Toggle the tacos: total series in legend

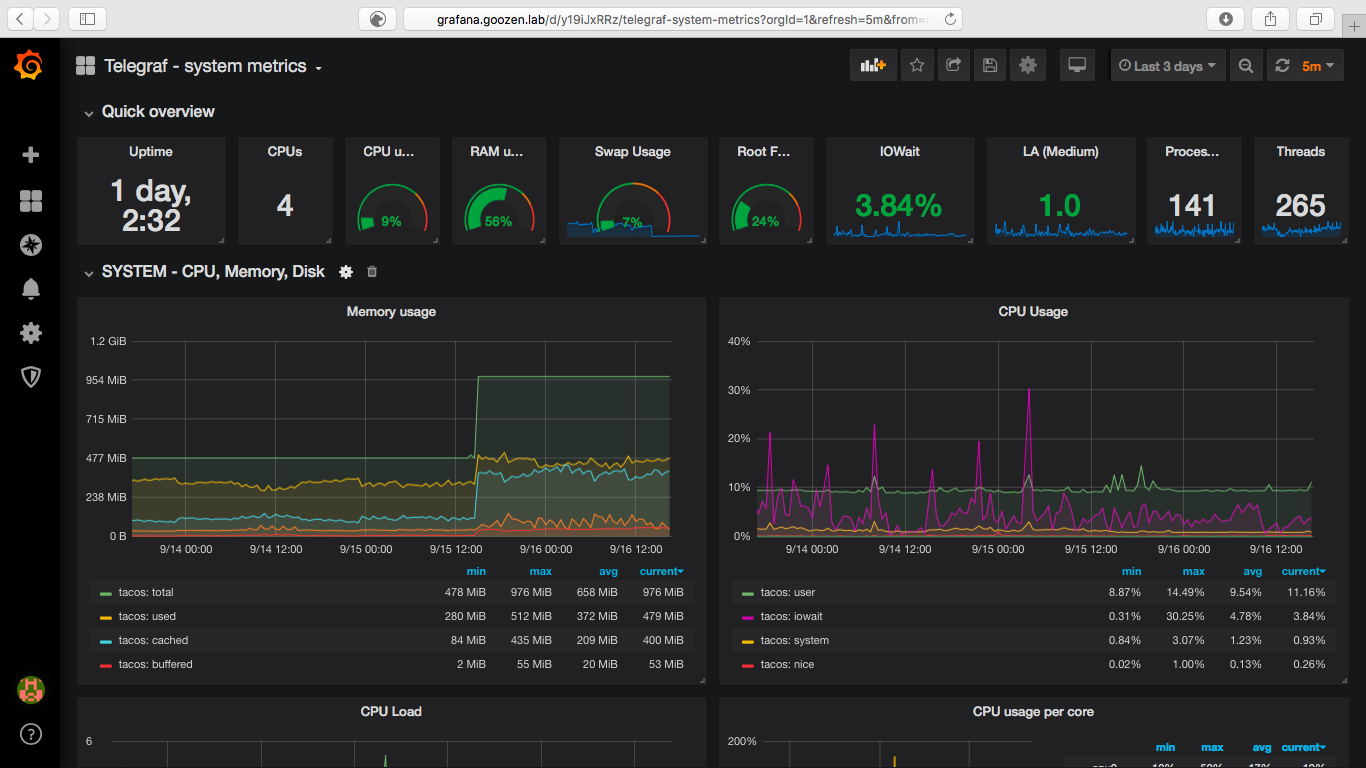coord(145,592)
